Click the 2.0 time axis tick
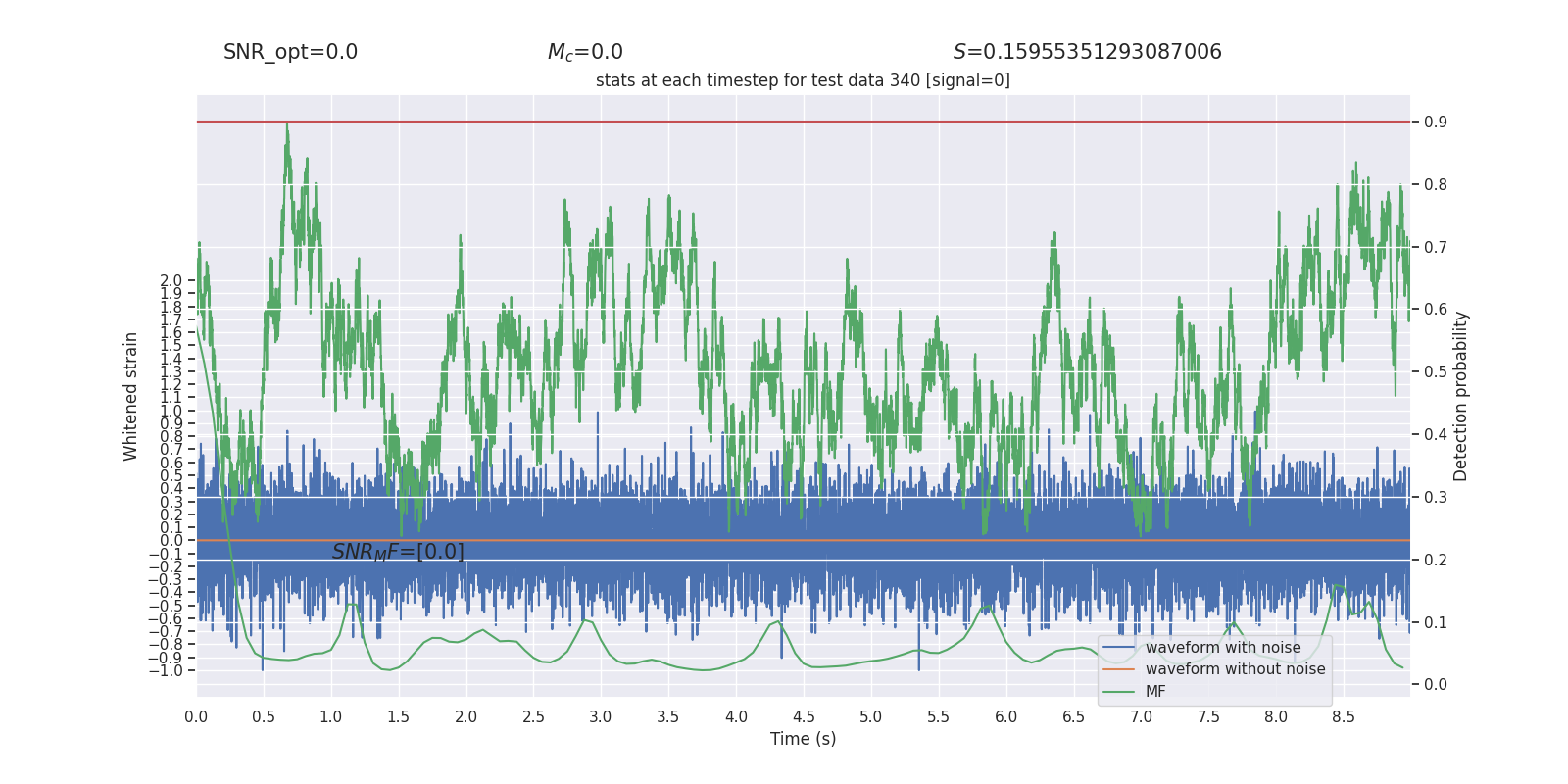This screenshot has width=1568, height=784. click(x=466, y=717)
